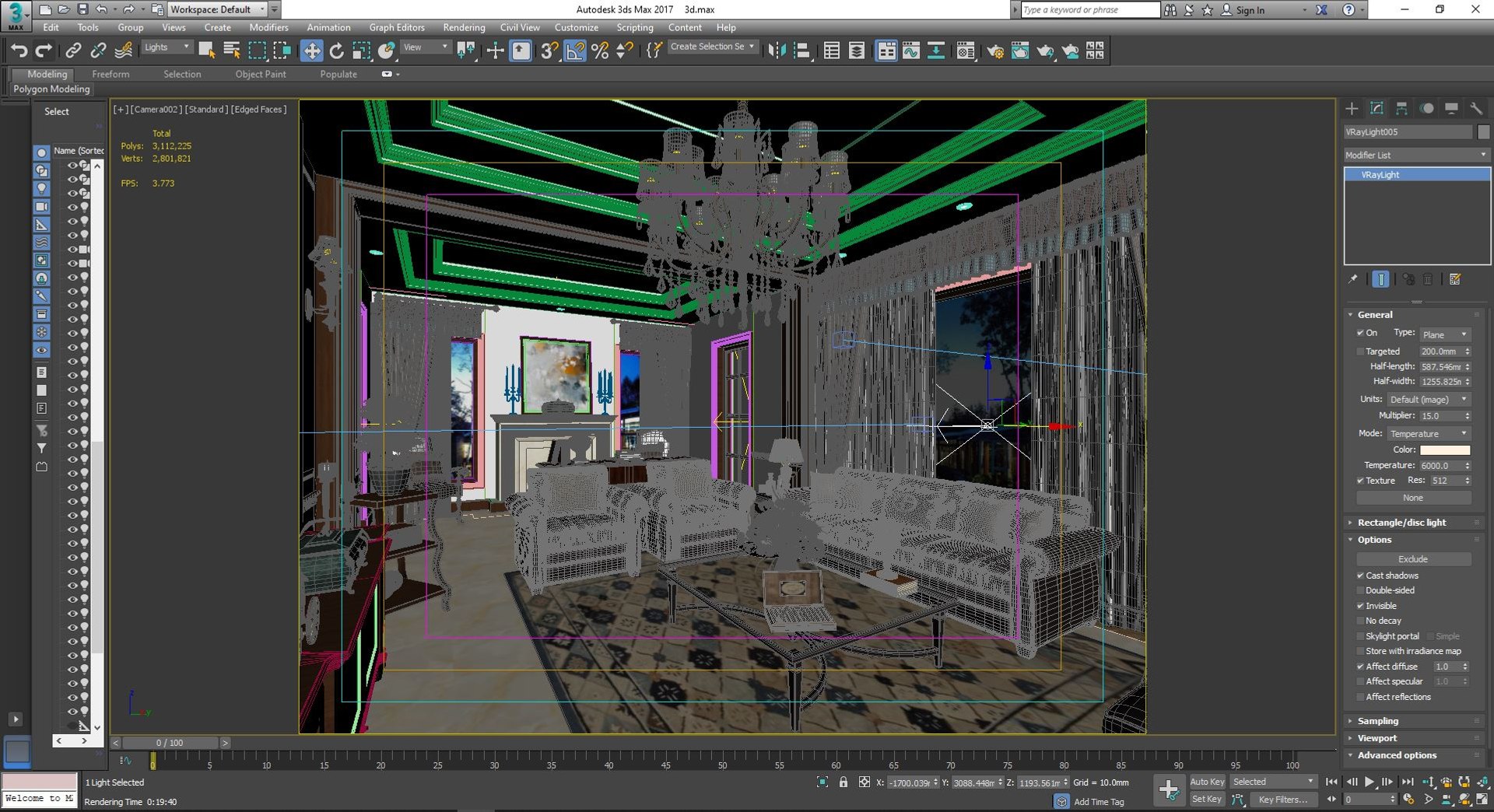Open Mode dropdown showing Temperature

[x=1429, y=433]
